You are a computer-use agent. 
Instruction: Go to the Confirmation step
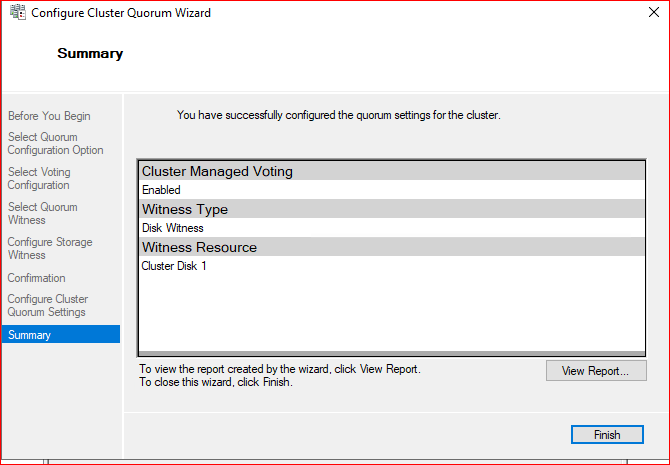pos(36,278)
